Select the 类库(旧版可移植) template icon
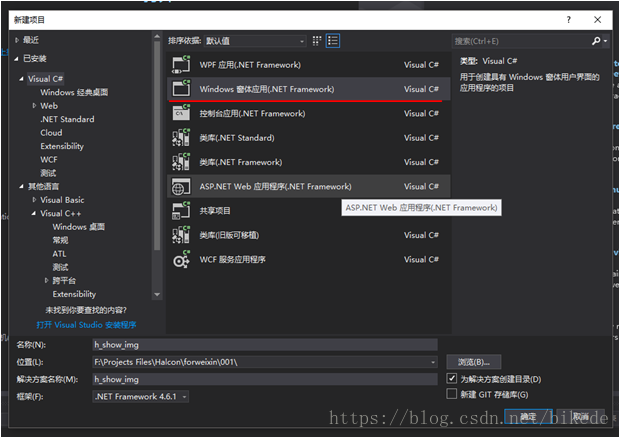The height and width of the screenshot is (438, 620). (181, 235)
